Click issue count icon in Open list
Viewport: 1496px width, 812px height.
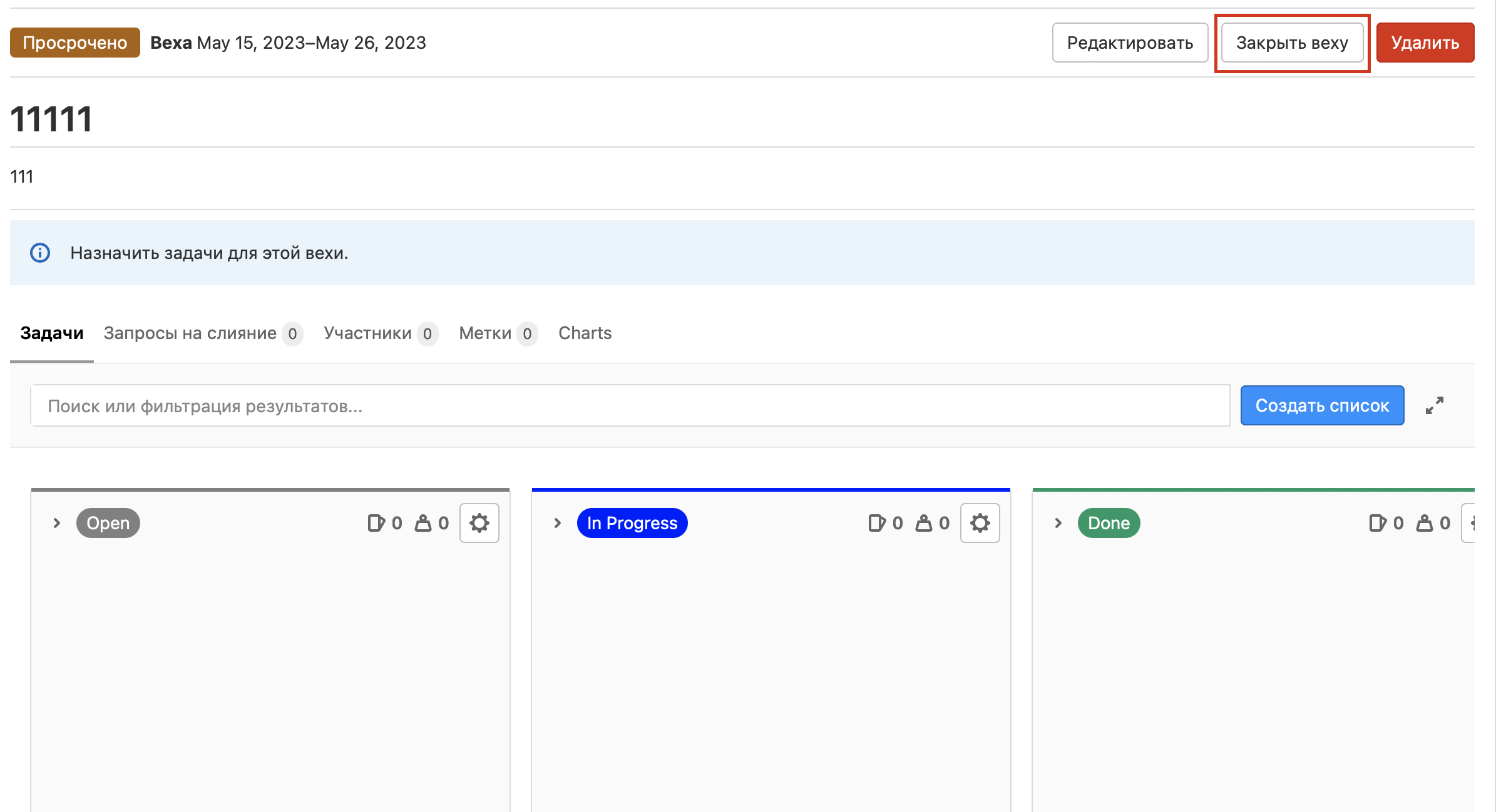pyautogui.click(x=376, y=523)
